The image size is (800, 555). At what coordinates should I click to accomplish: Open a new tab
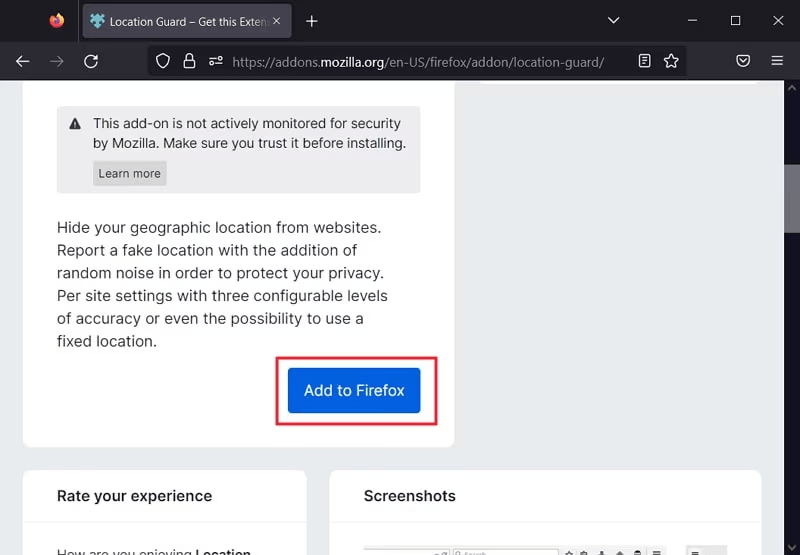pyautogui.click(x=312, y=21)
